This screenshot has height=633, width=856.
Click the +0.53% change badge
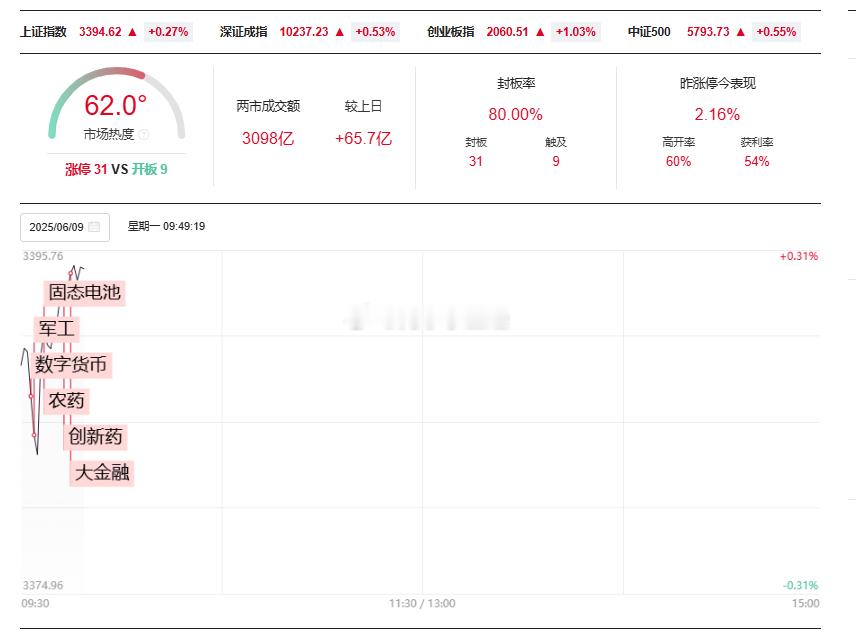[375, 32]
